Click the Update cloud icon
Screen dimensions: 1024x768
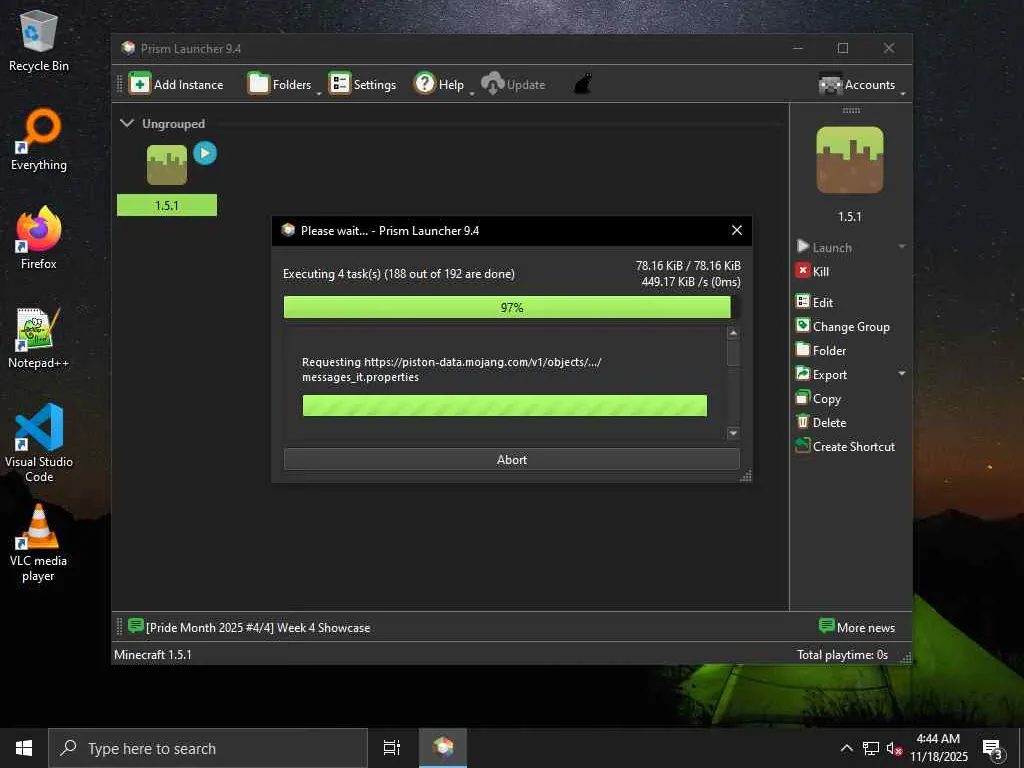[492, 84]
